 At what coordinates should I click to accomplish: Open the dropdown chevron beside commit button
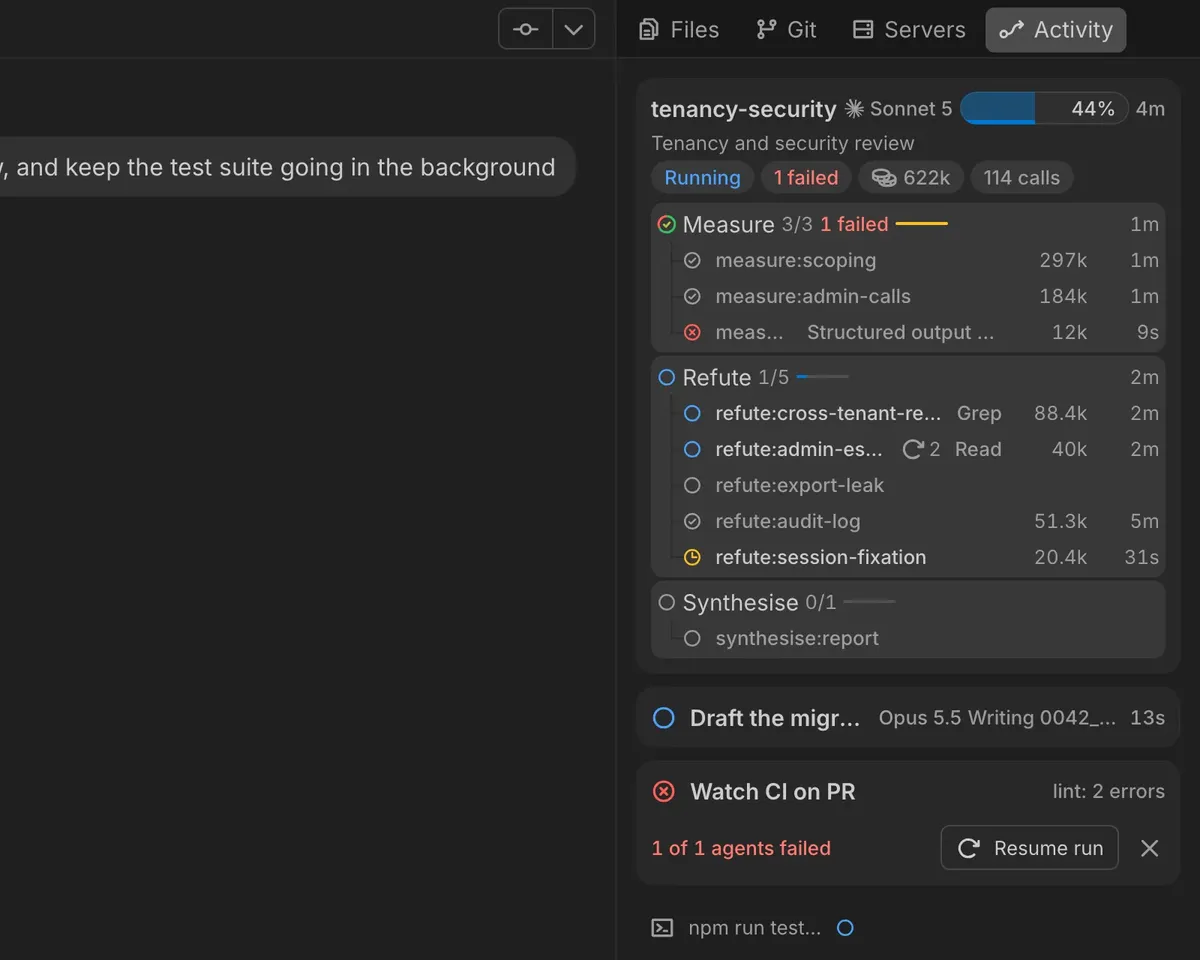(x=574, y=29)
